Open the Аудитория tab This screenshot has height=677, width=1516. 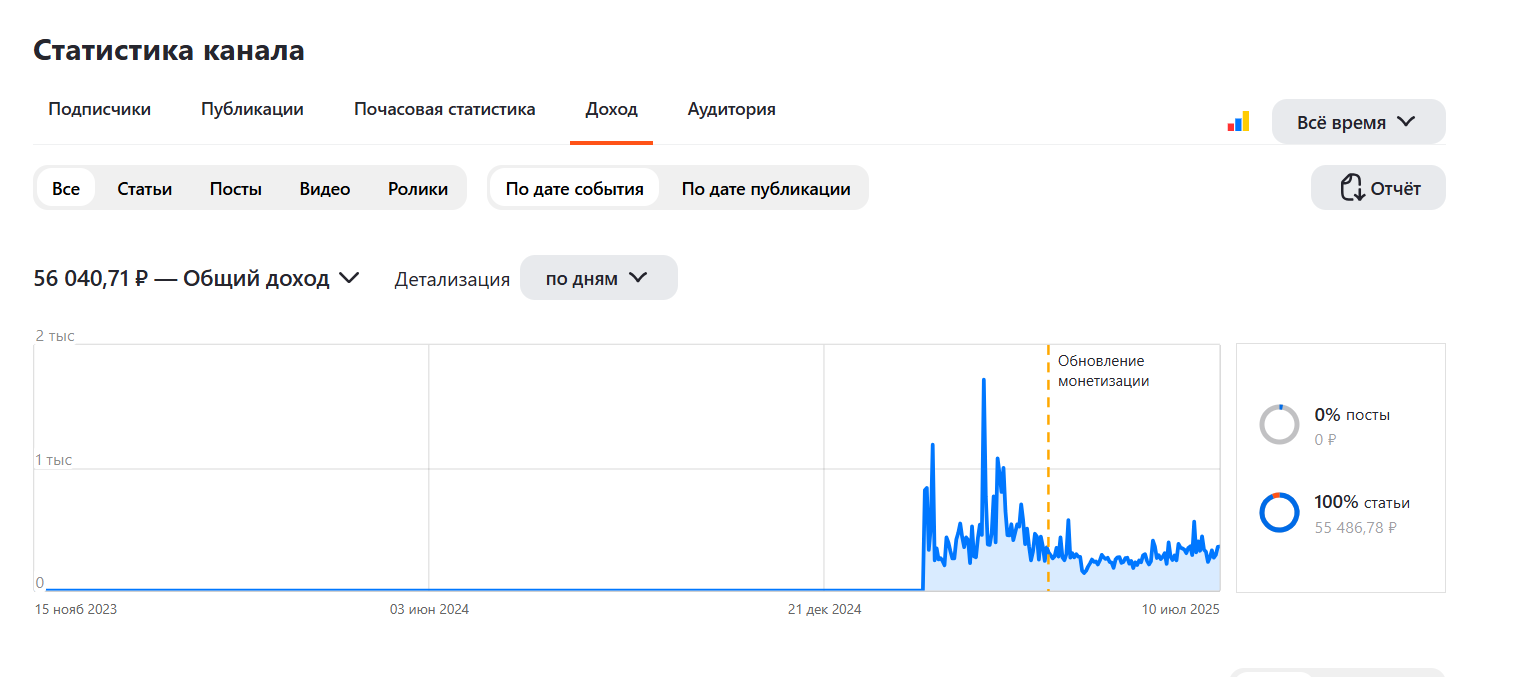click(731, 109)
